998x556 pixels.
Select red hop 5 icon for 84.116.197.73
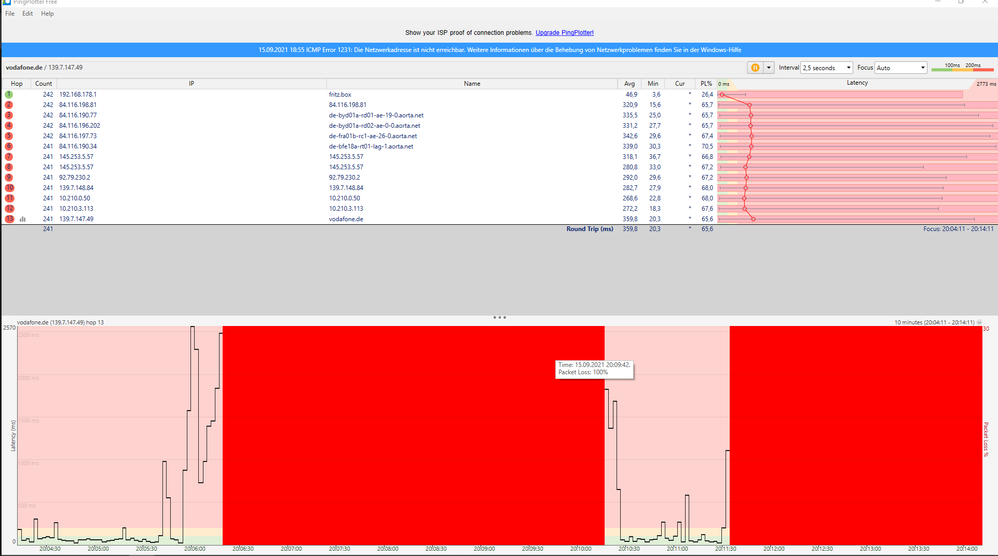[x=9, y=136]
